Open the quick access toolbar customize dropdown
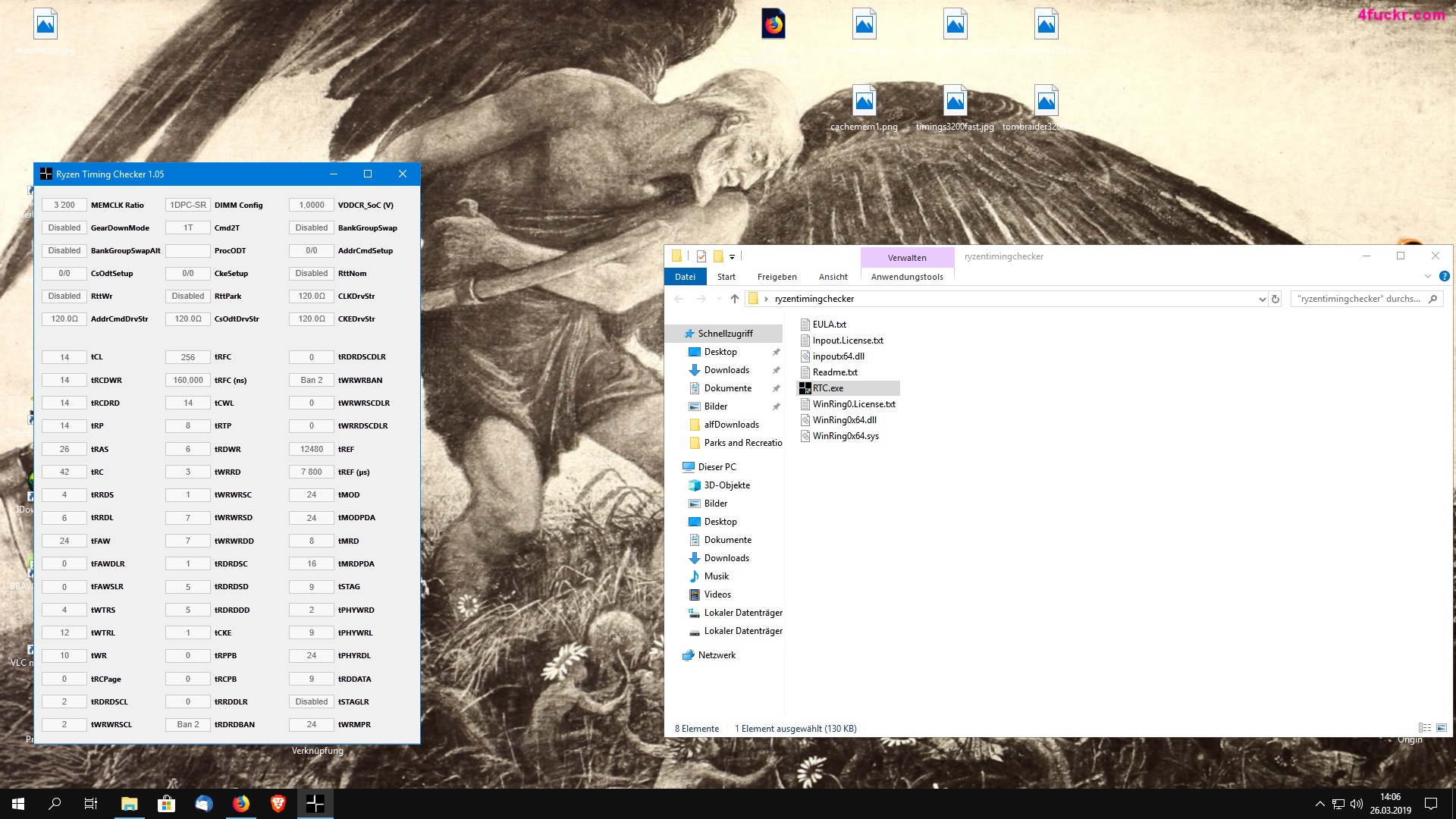Screen dimensions: 1456x819 (x=732, y=257)
